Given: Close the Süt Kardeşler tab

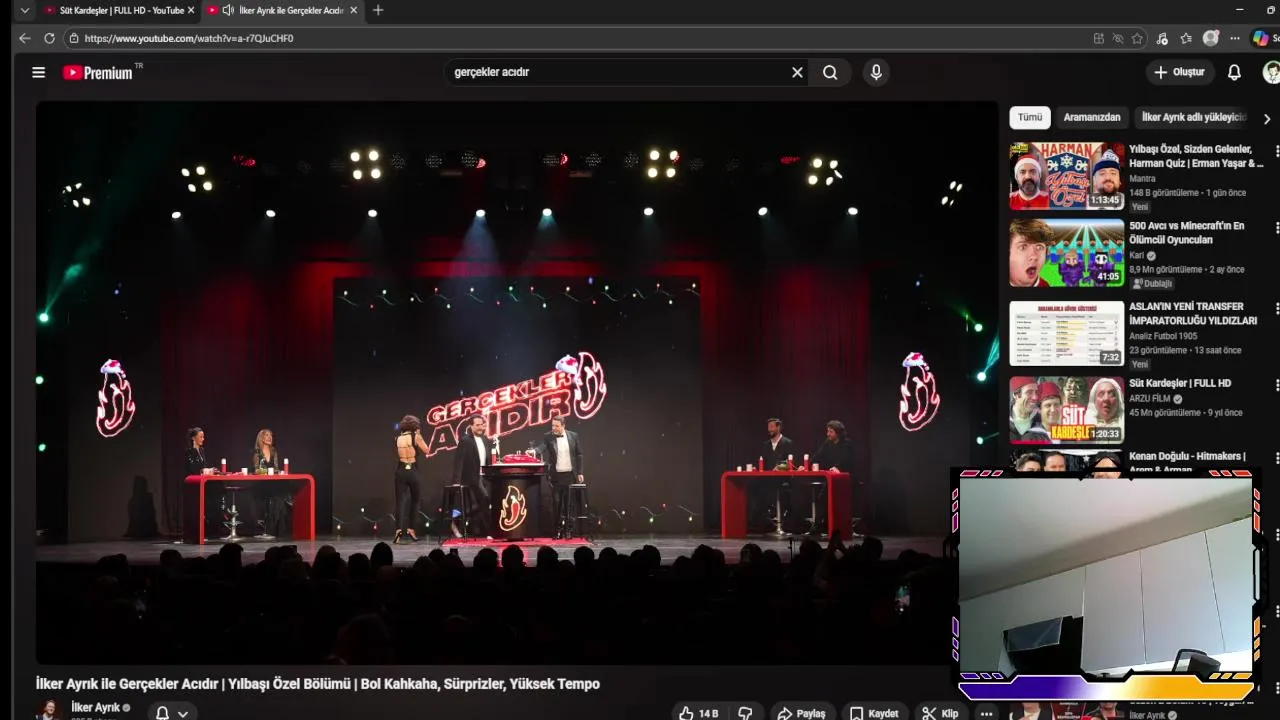Looking at the screenshot, I should (191, 10).
